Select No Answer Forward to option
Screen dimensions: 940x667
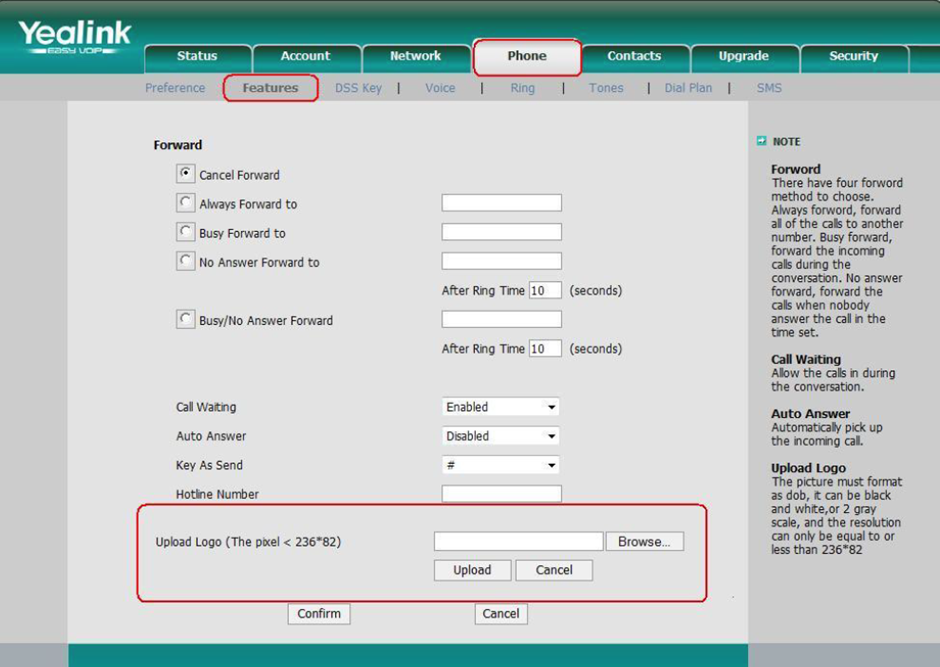(x=185, y=261)
